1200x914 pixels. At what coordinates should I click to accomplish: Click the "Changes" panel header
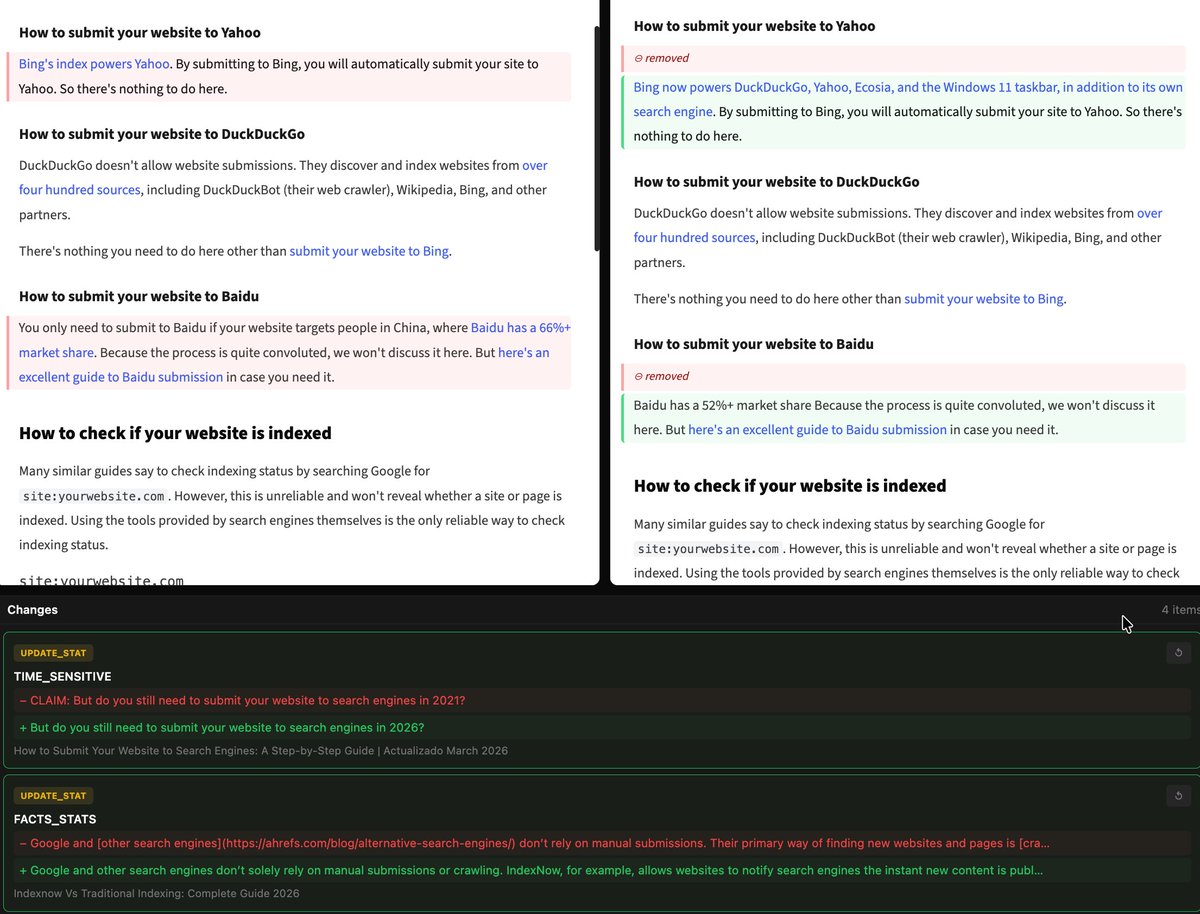(x=33, y=610)
